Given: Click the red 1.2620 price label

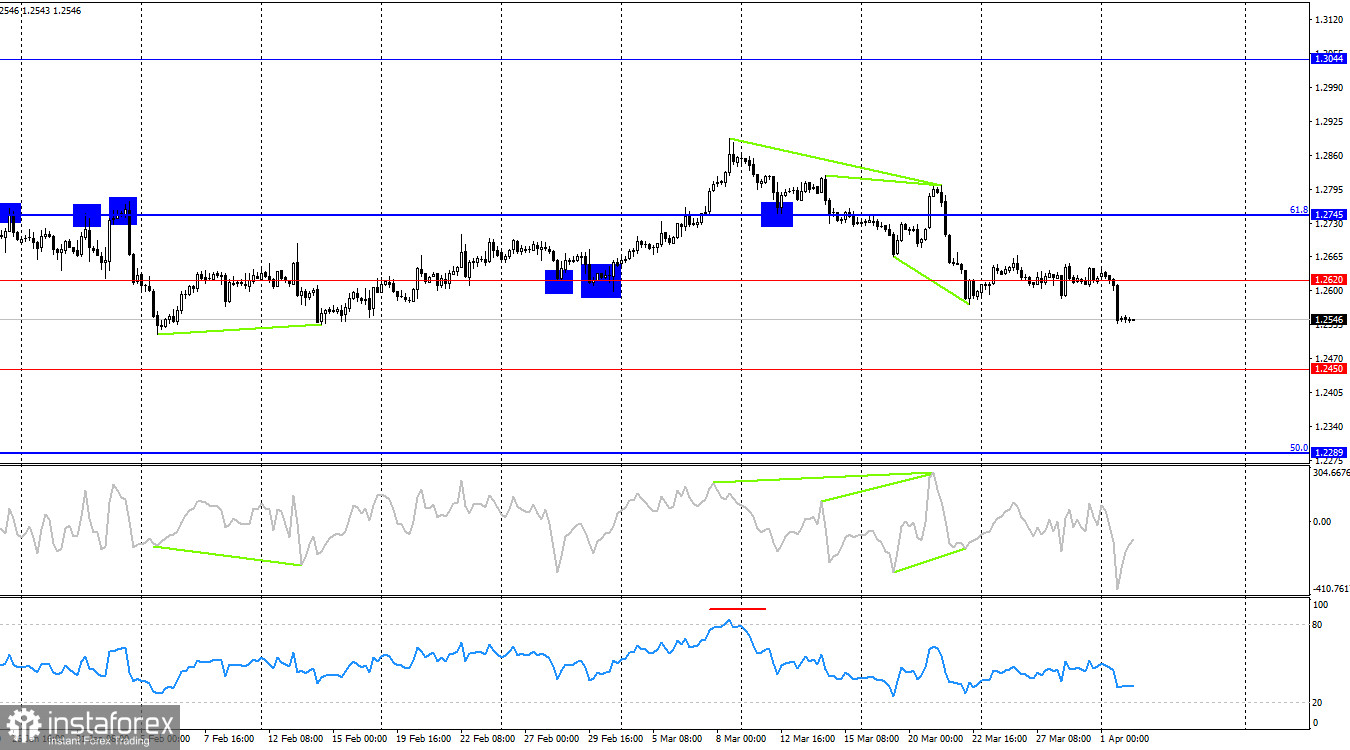Looking at the screenshot, I should tap(1328, 280).
